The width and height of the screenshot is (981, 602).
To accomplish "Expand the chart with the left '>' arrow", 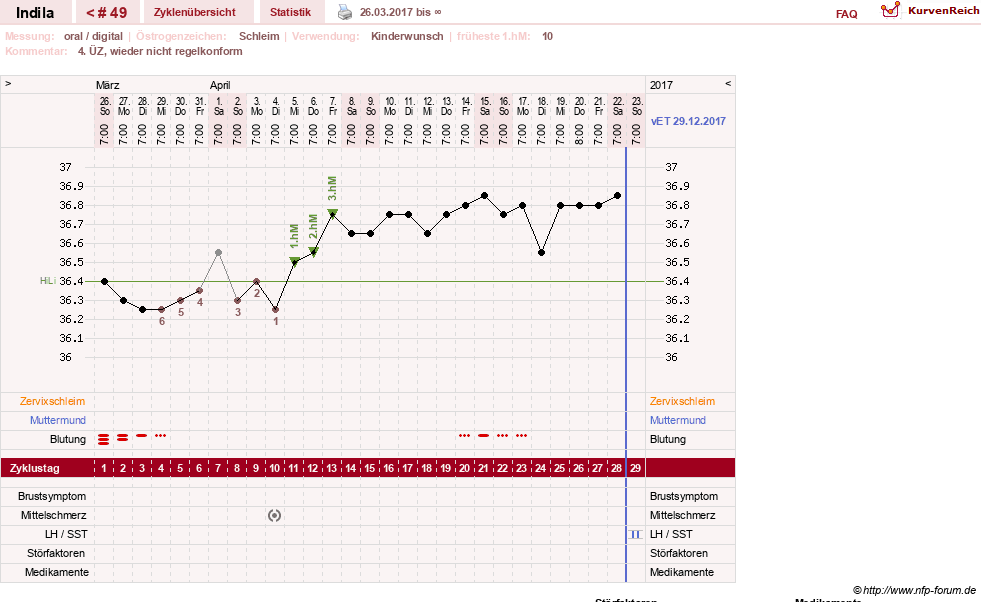I will [8, 84].
